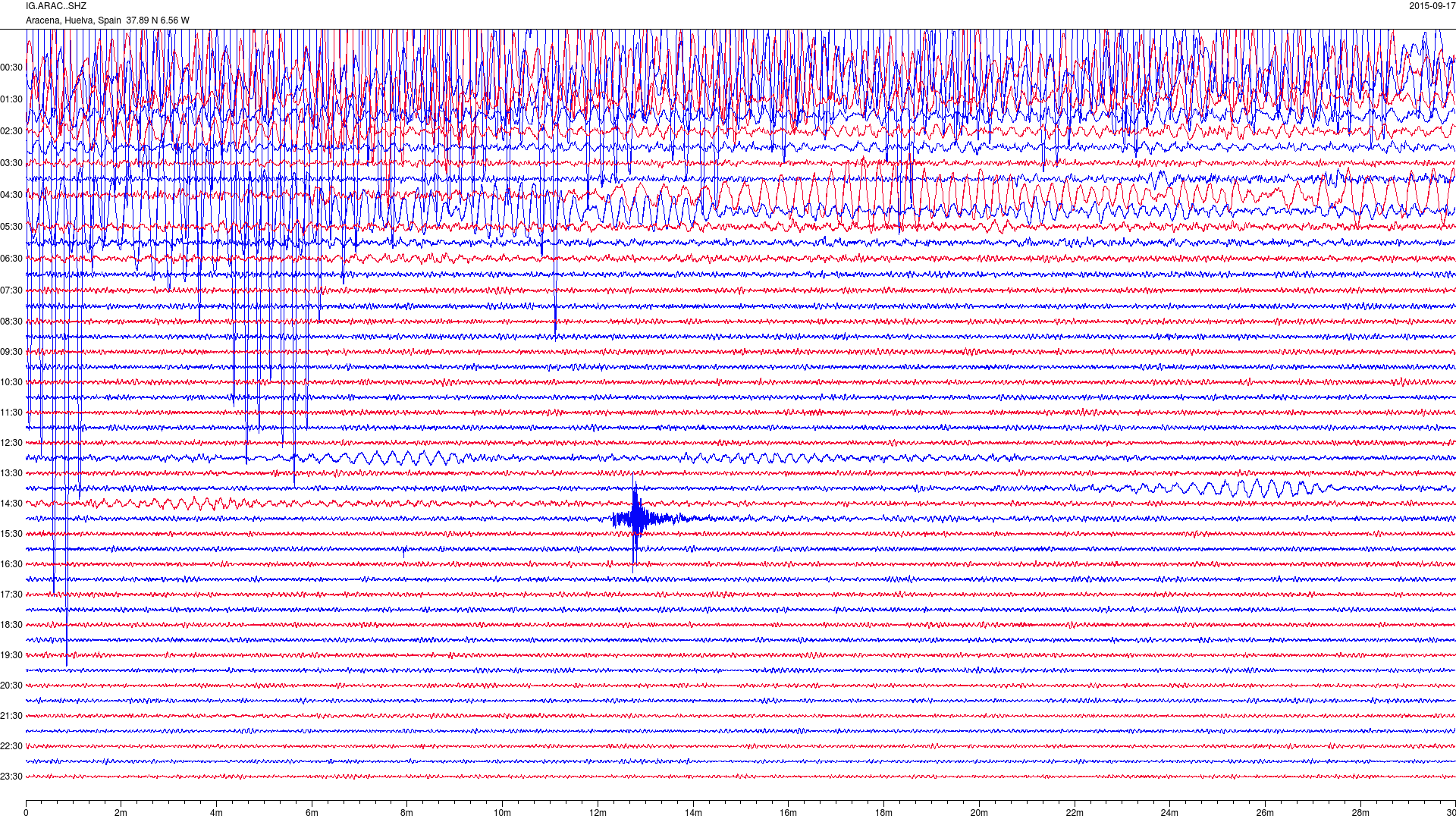
Task: Select the 22:30 time label
Action: [11, 746]
